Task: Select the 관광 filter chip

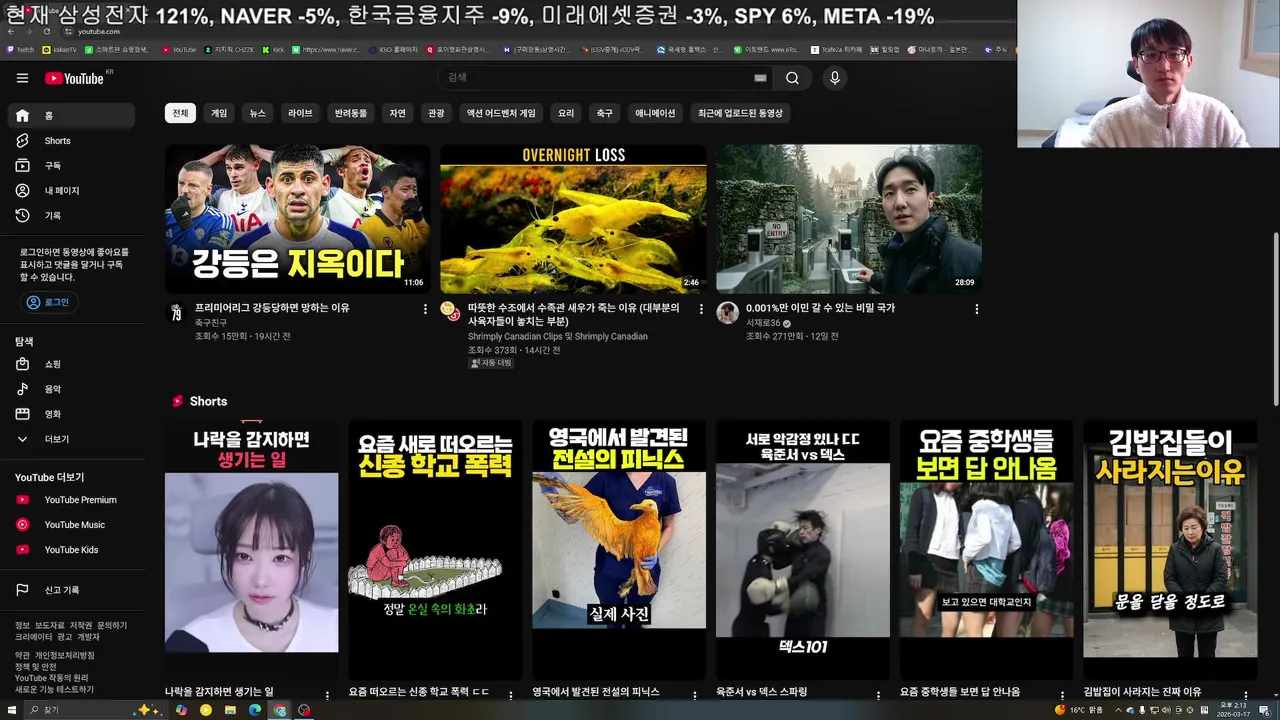Action: point(436,113)
